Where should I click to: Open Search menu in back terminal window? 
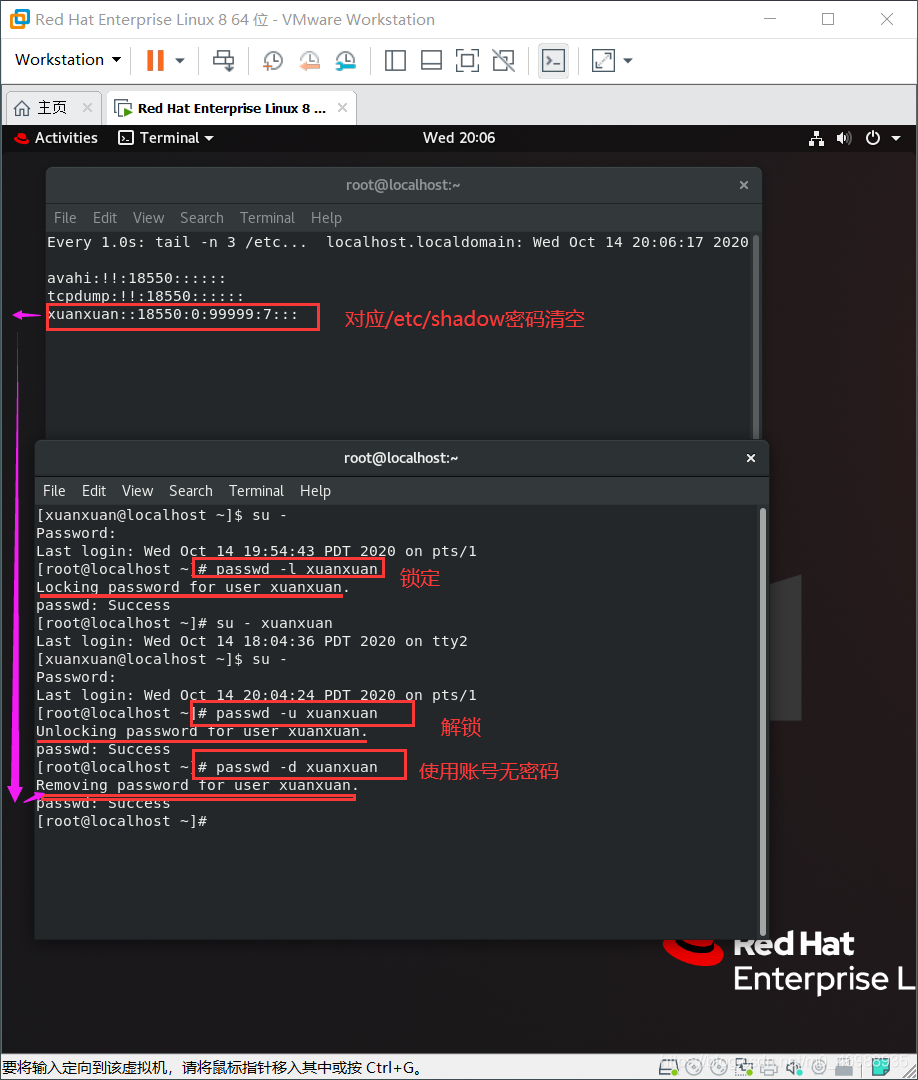pyautogui.click(x=202, y=218)
